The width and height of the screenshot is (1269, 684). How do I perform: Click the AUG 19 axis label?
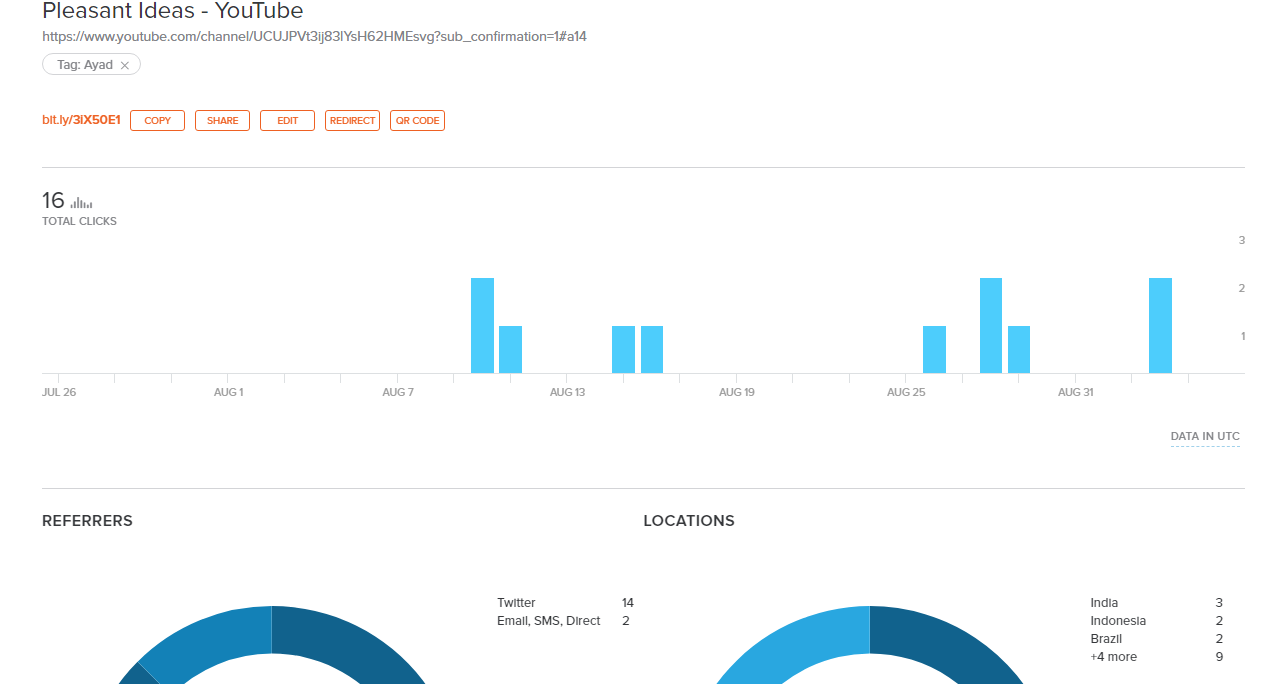[x=736, y=392]
